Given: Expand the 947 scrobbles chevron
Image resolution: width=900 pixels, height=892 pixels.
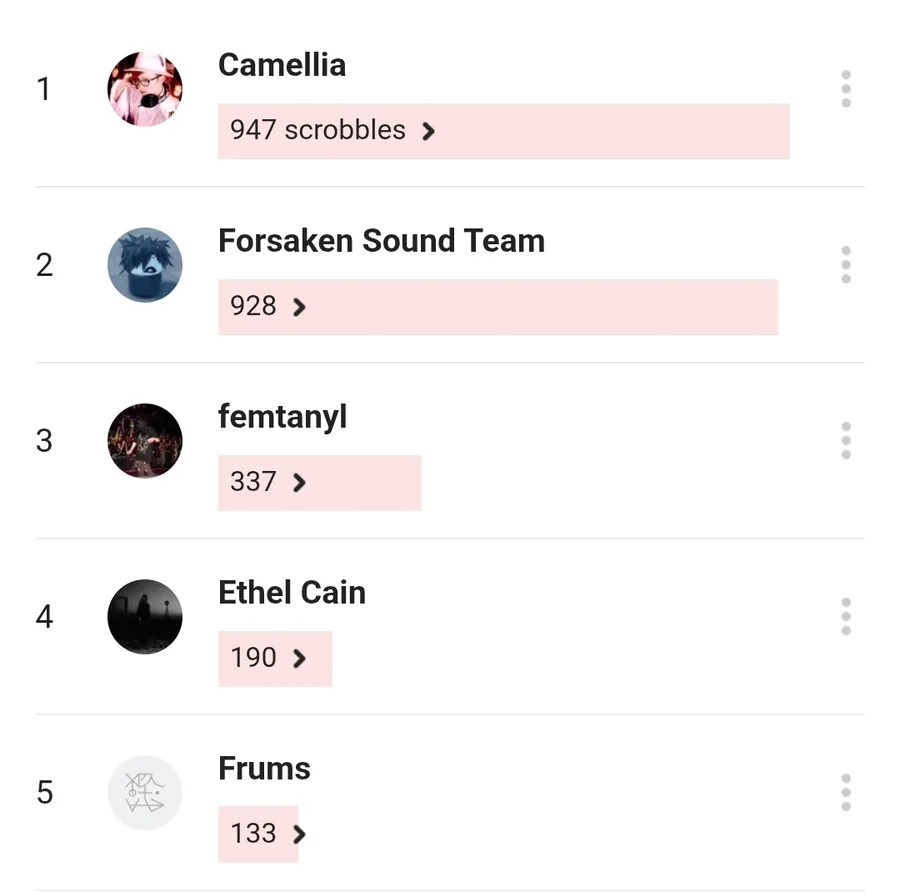Looking at the screenshot, I should tap(428, 131).
